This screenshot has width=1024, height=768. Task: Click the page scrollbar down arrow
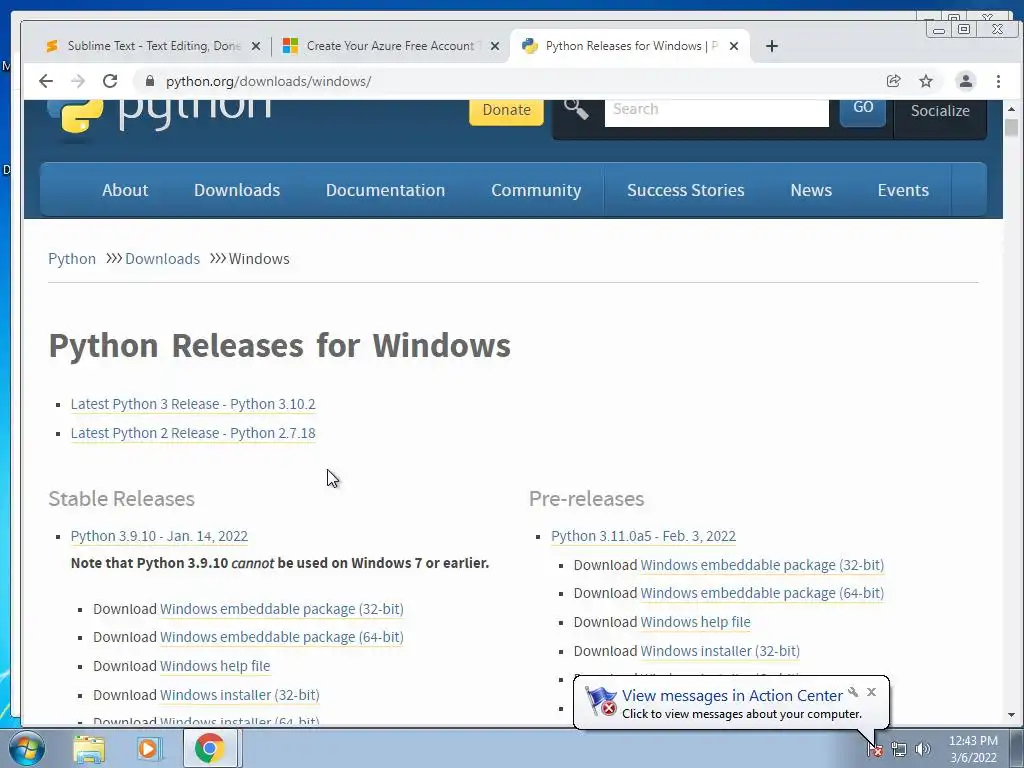[x=1012, y=715]
